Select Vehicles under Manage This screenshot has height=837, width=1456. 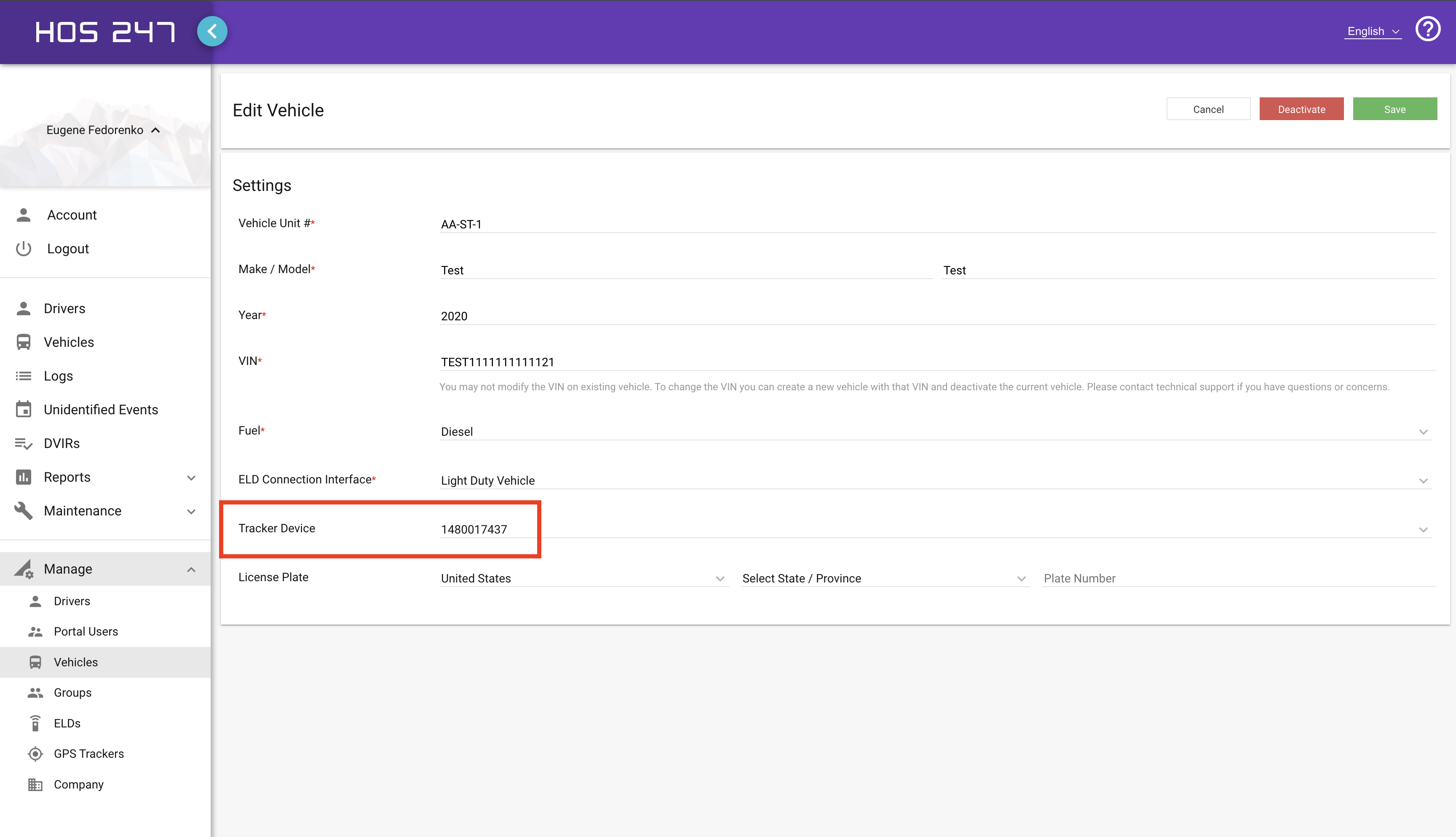tap(105, 662)
